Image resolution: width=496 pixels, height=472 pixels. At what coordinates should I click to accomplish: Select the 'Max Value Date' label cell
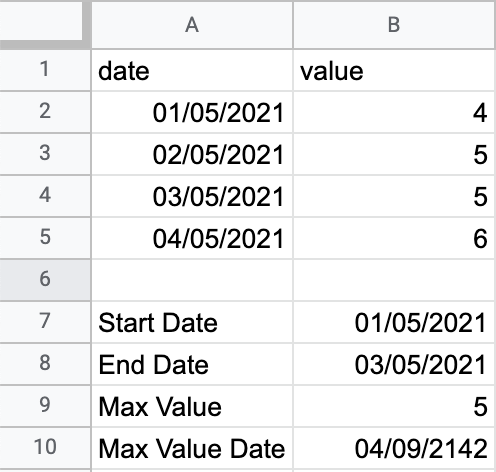pos(192,448)
